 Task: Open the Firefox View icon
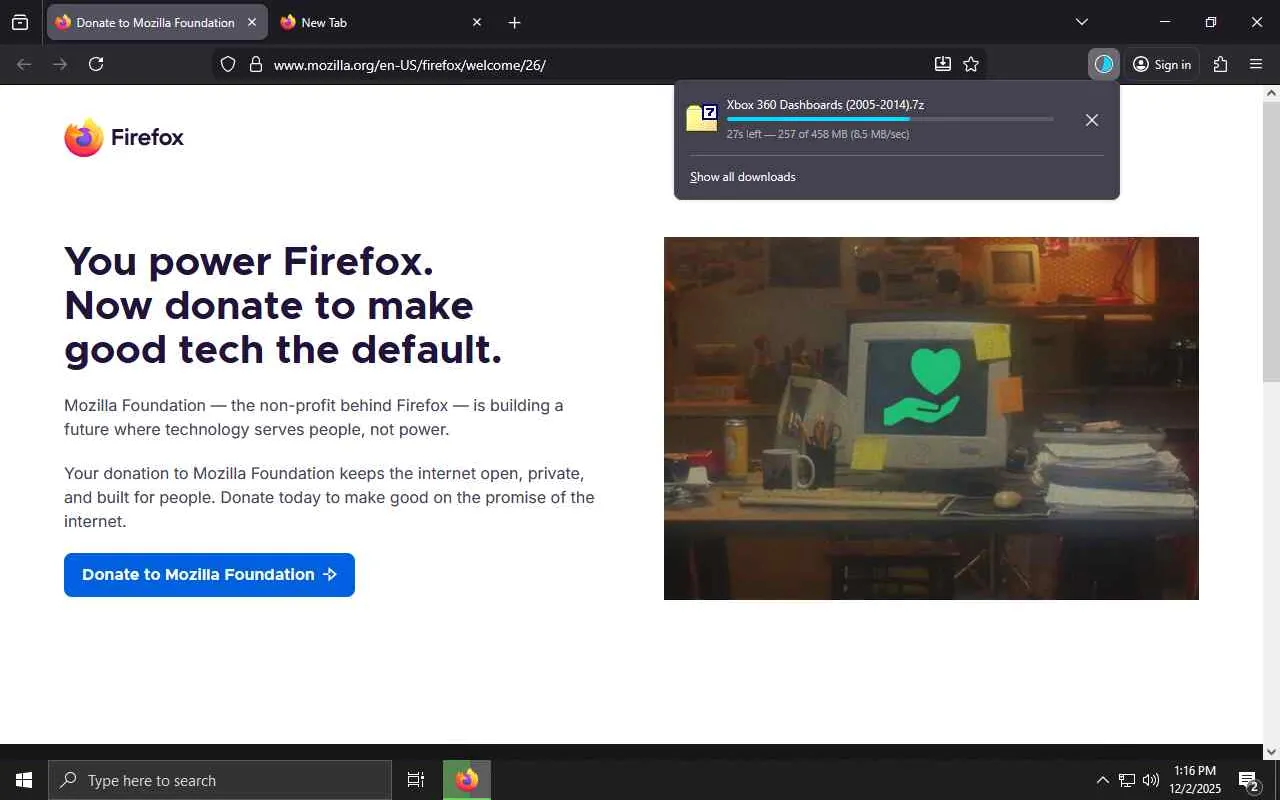coord(20,22)
